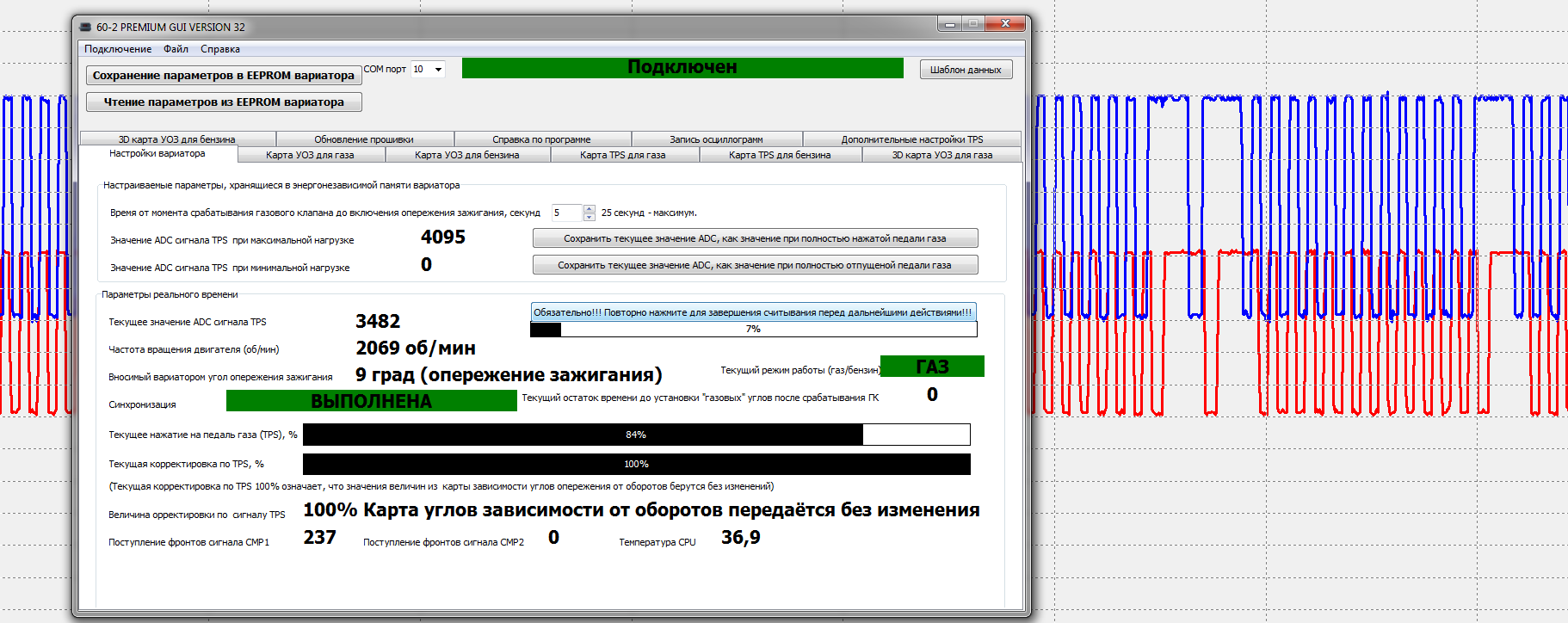1568x623 pixels.
Task: Switch to Карта TPS для бензина tab
Action: pos(780,155)
